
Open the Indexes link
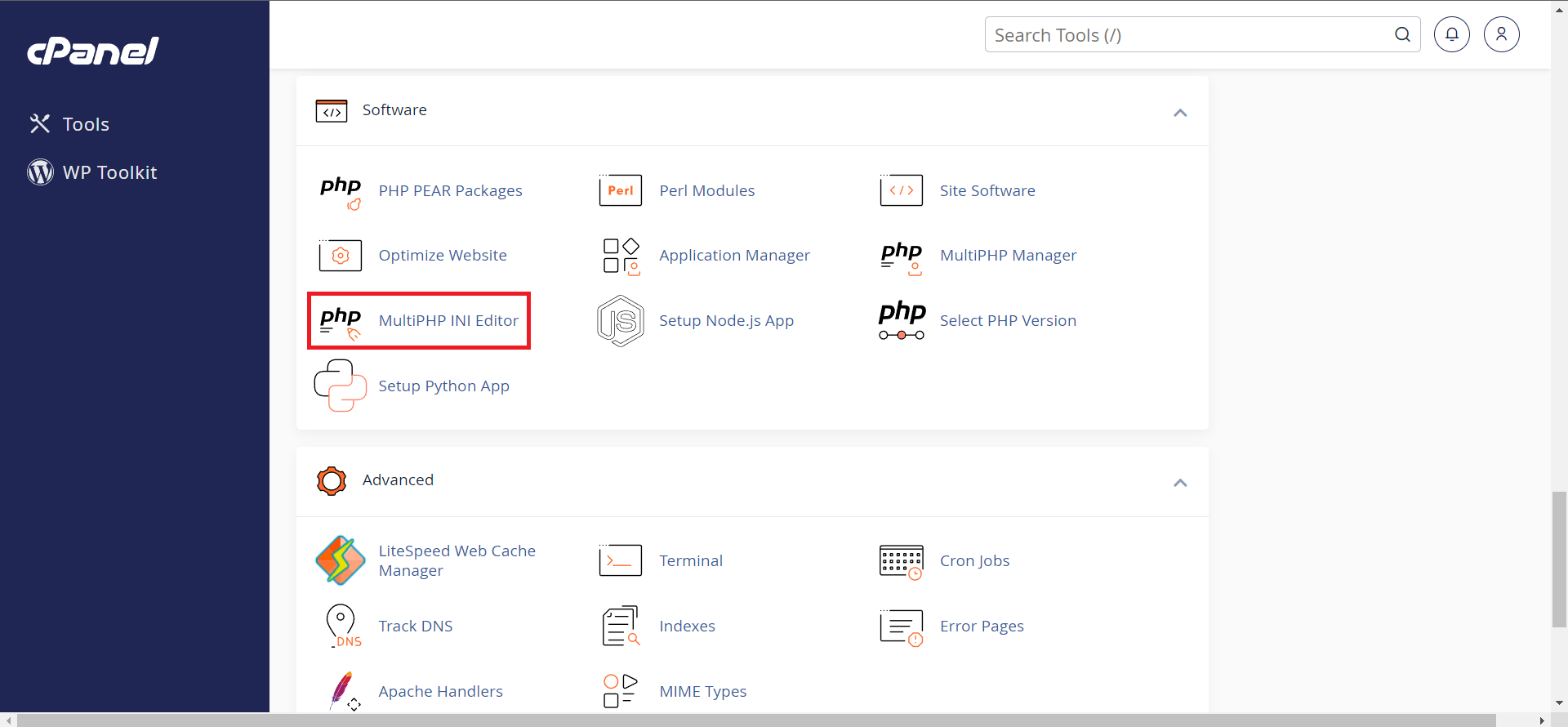pos(687,627)
